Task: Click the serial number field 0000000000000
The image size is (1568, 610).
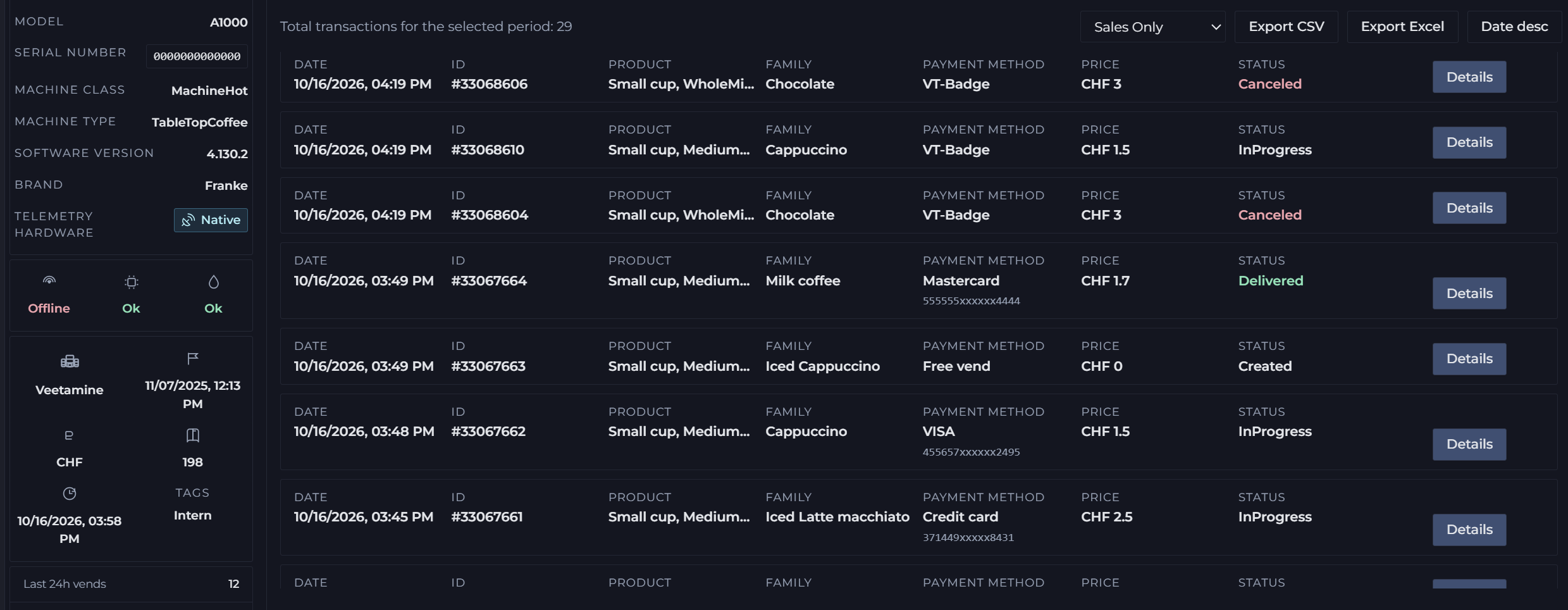Action: (x=197, y=56)
